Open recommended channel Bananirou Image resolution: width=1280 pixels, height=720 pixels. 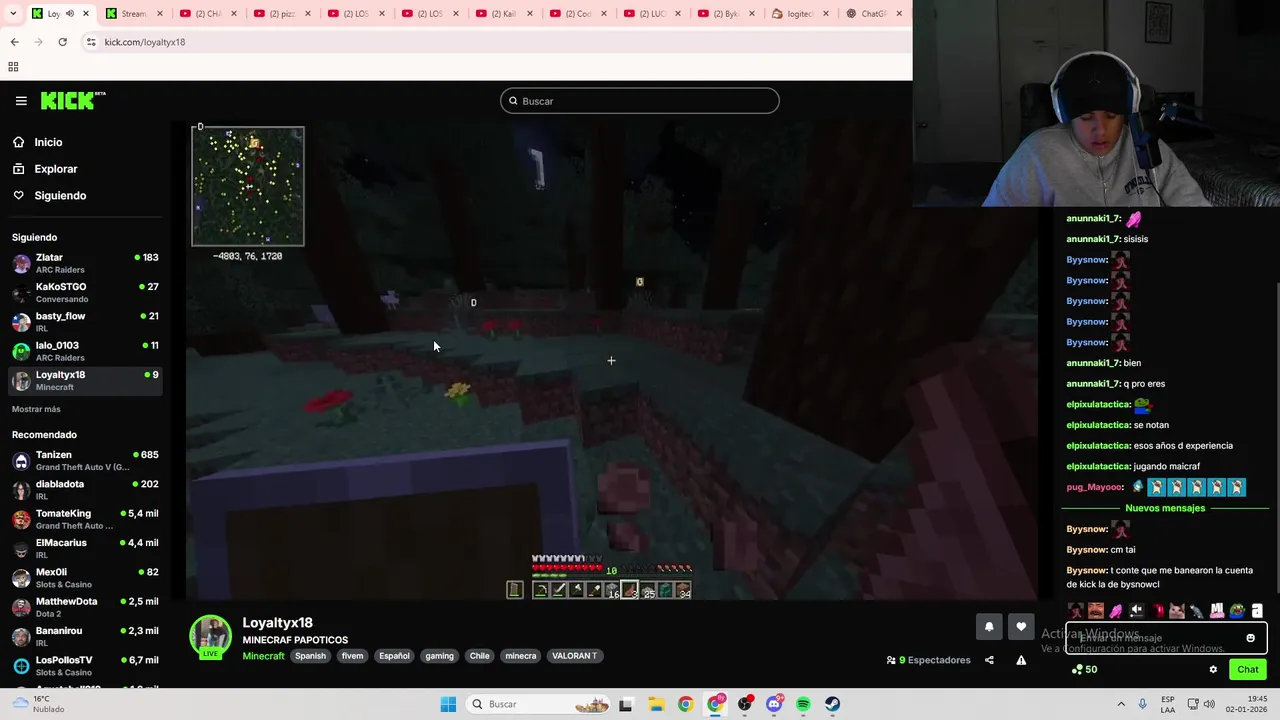point(85,636)
